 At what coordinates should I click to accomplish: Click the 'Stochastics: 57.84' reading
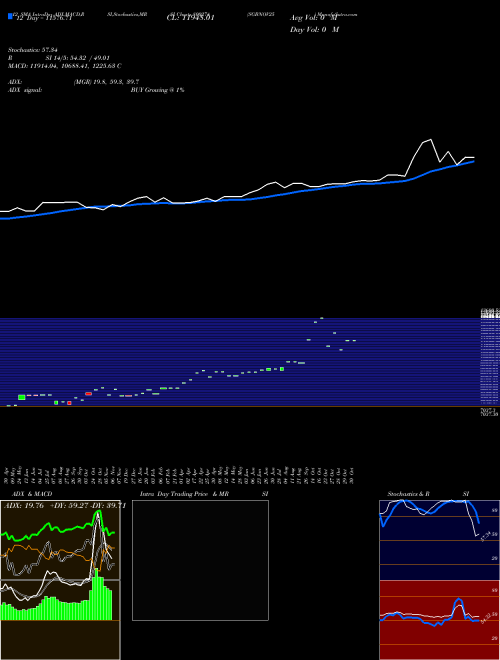click(x=32, y=50)
